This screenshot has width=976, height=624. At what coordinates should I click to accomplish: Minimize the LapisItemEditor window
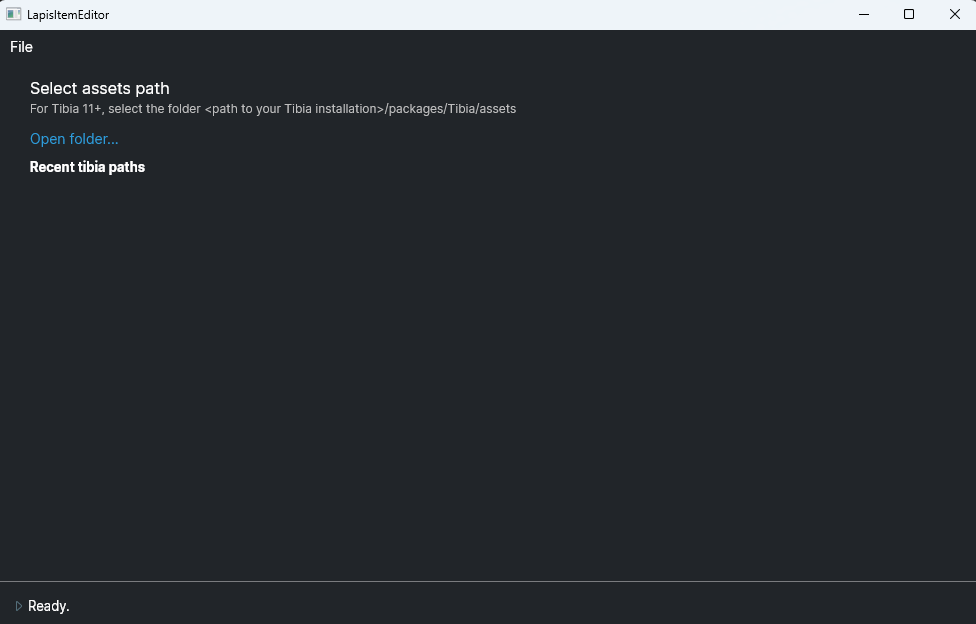click(864, 14)
